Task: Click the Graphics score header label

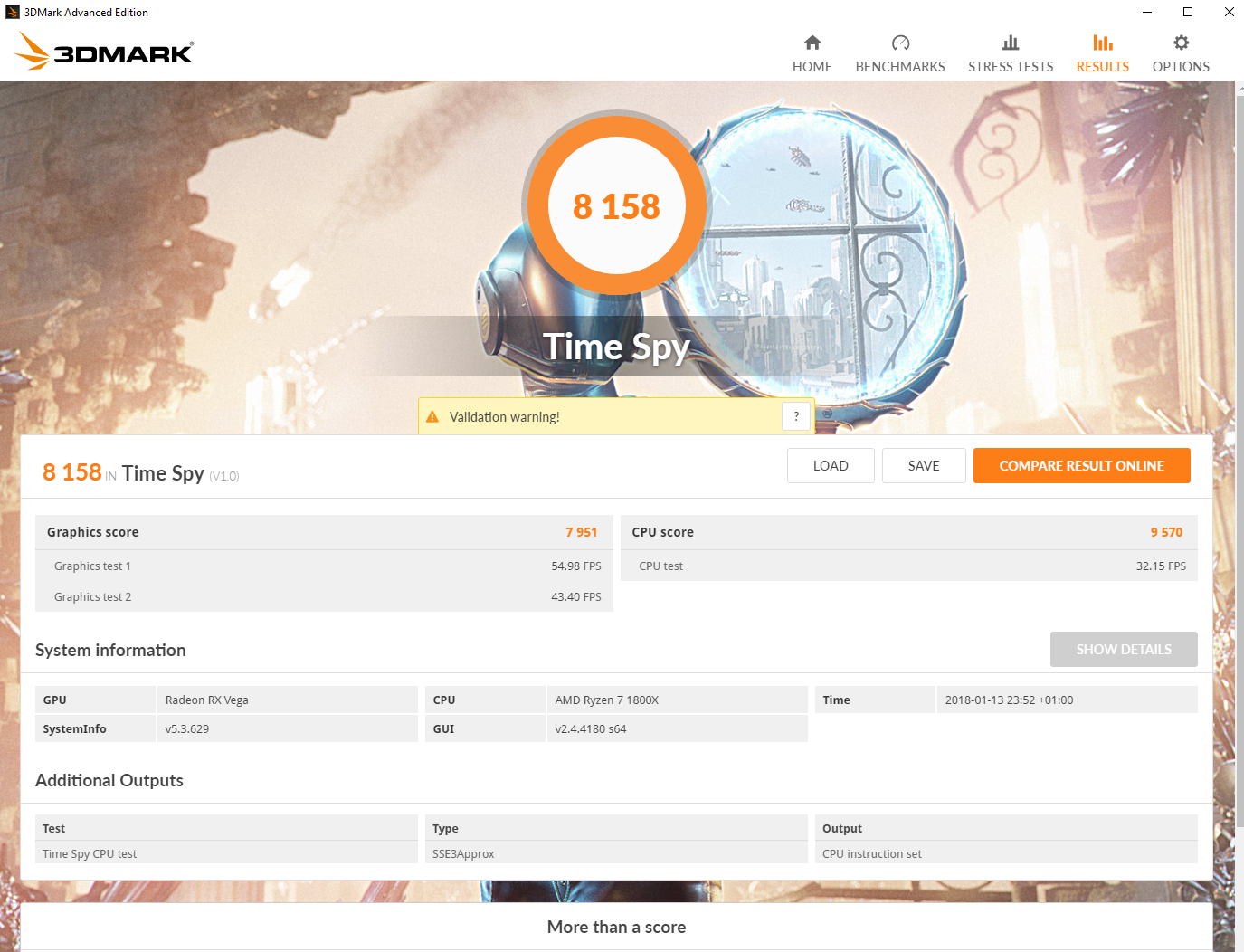Action: coord(93,532)
